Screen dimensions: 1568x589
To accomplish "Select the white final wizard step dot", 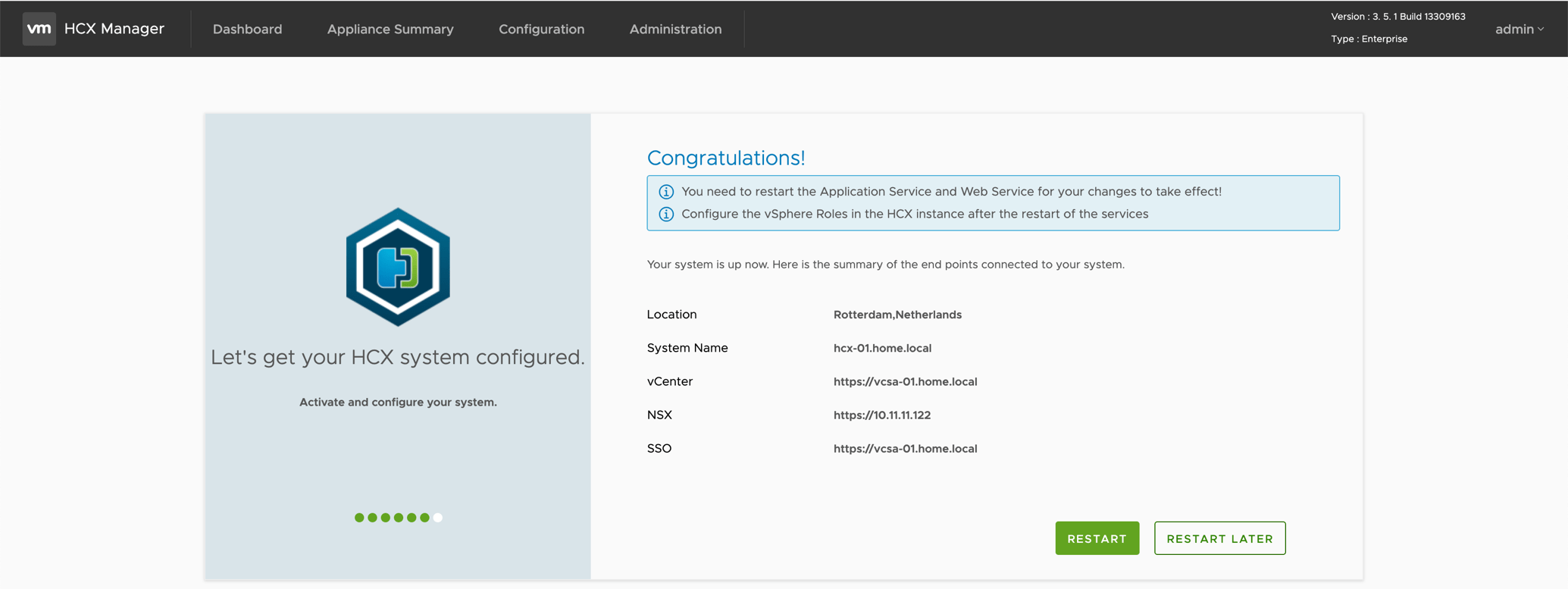I will 438,518.
